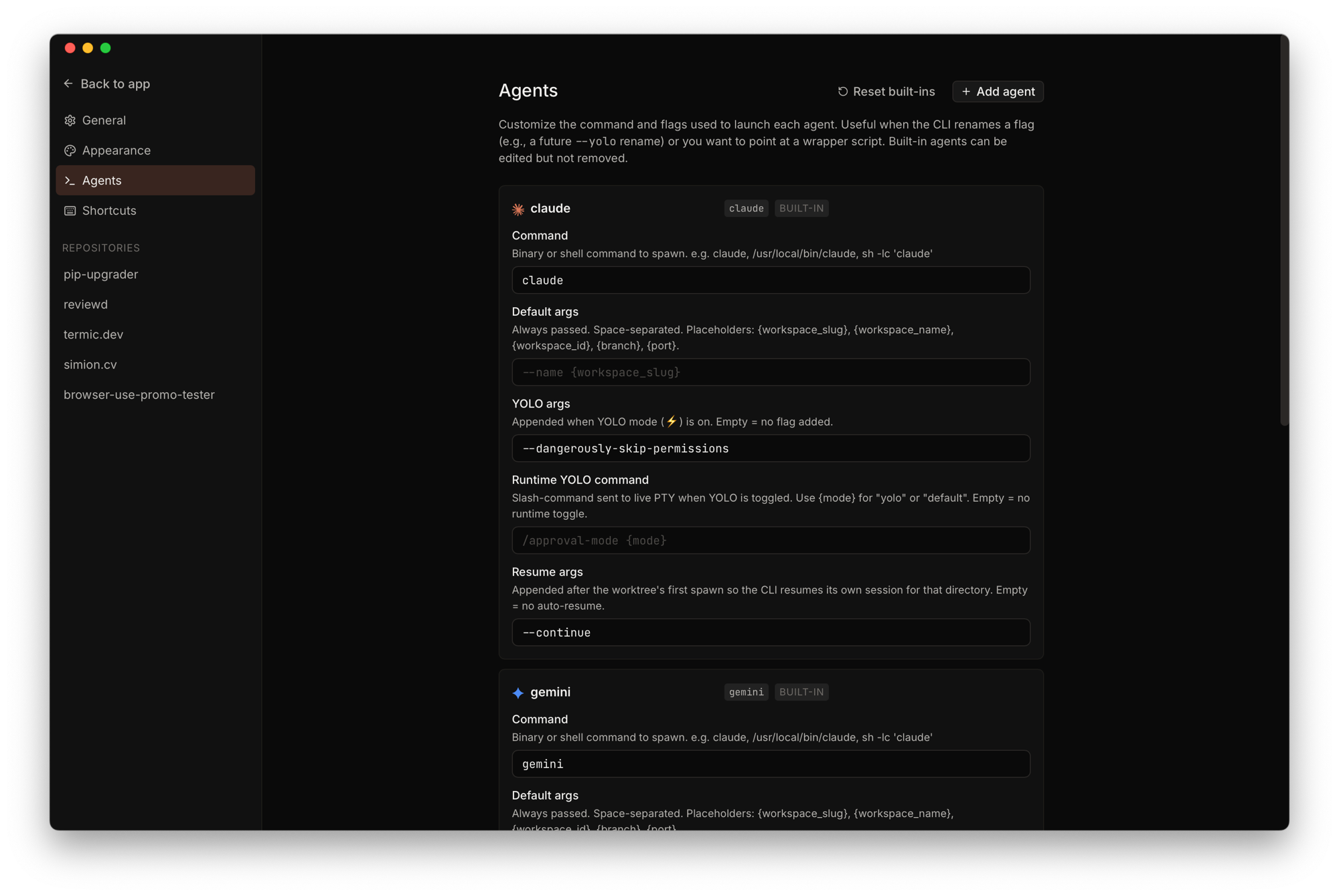The height and width of the screenshot is (896, 1339).
Task: Click the Resume args label
Action: pos(547,572)
